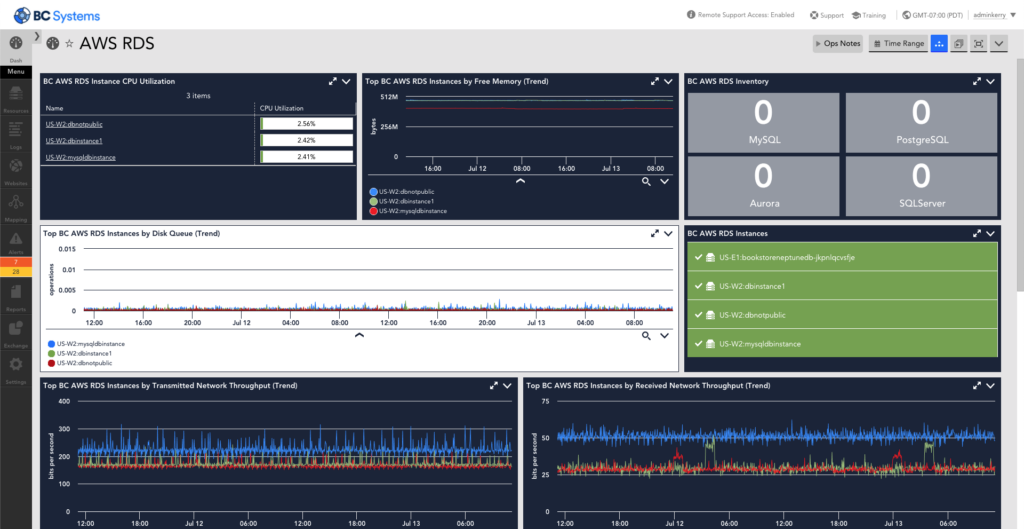The image size is (1024, 529).
Task: Open Disk Queue widget dropdown menu
Action: [668, 233]
